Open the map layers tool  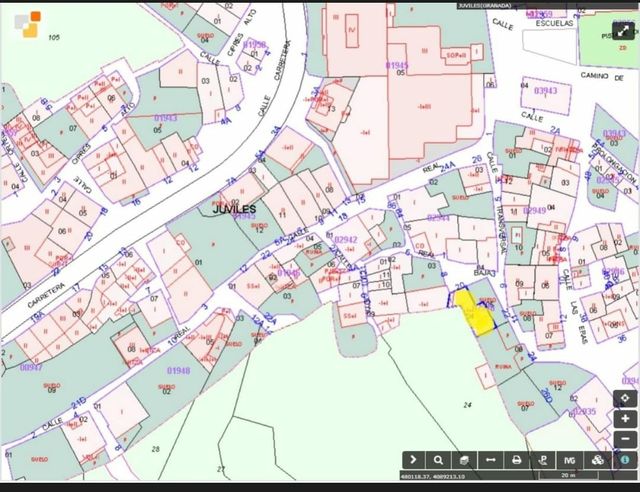click(465, 459)
